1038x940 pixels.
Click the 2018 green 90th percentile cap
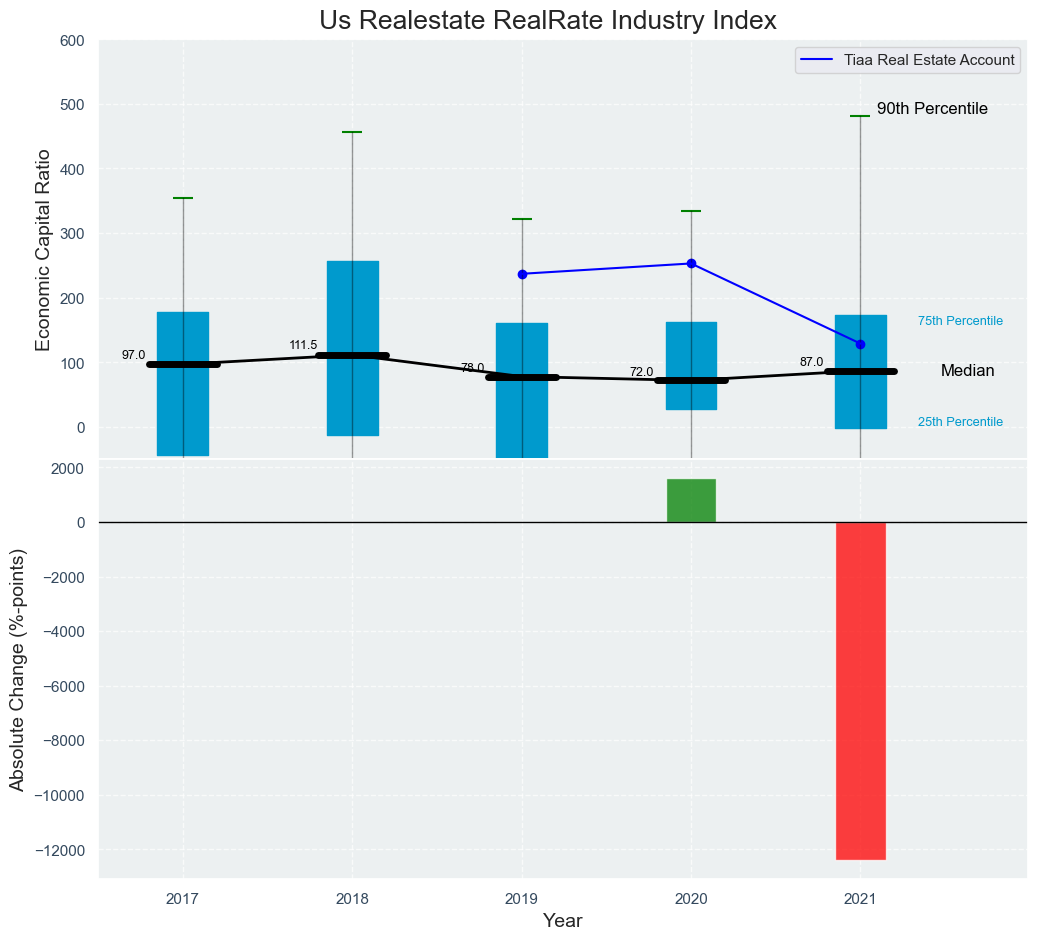pyautogui.click(x=352, y=132)
